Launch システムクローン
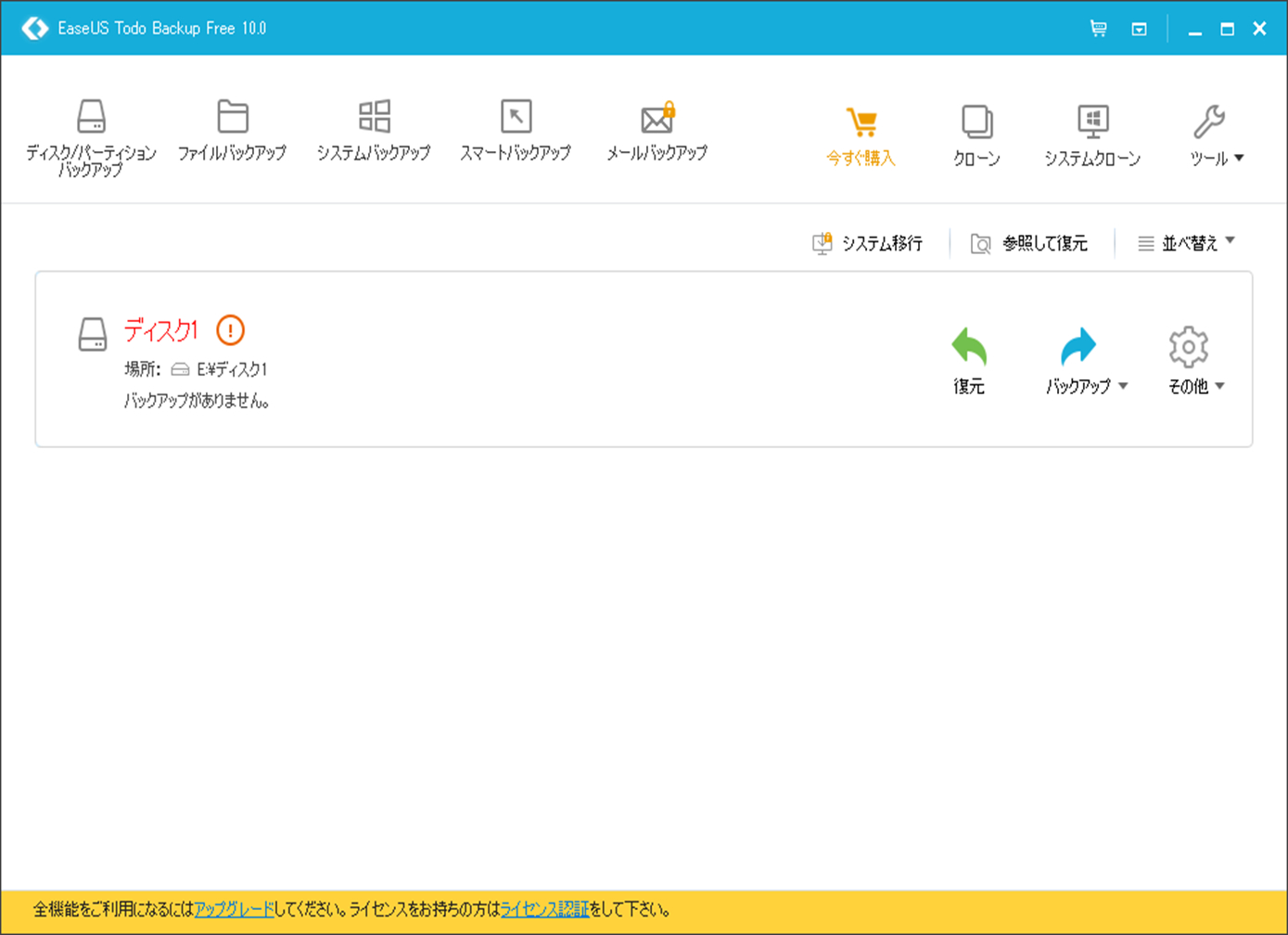1288x935 pixels. coord(1092,136)
